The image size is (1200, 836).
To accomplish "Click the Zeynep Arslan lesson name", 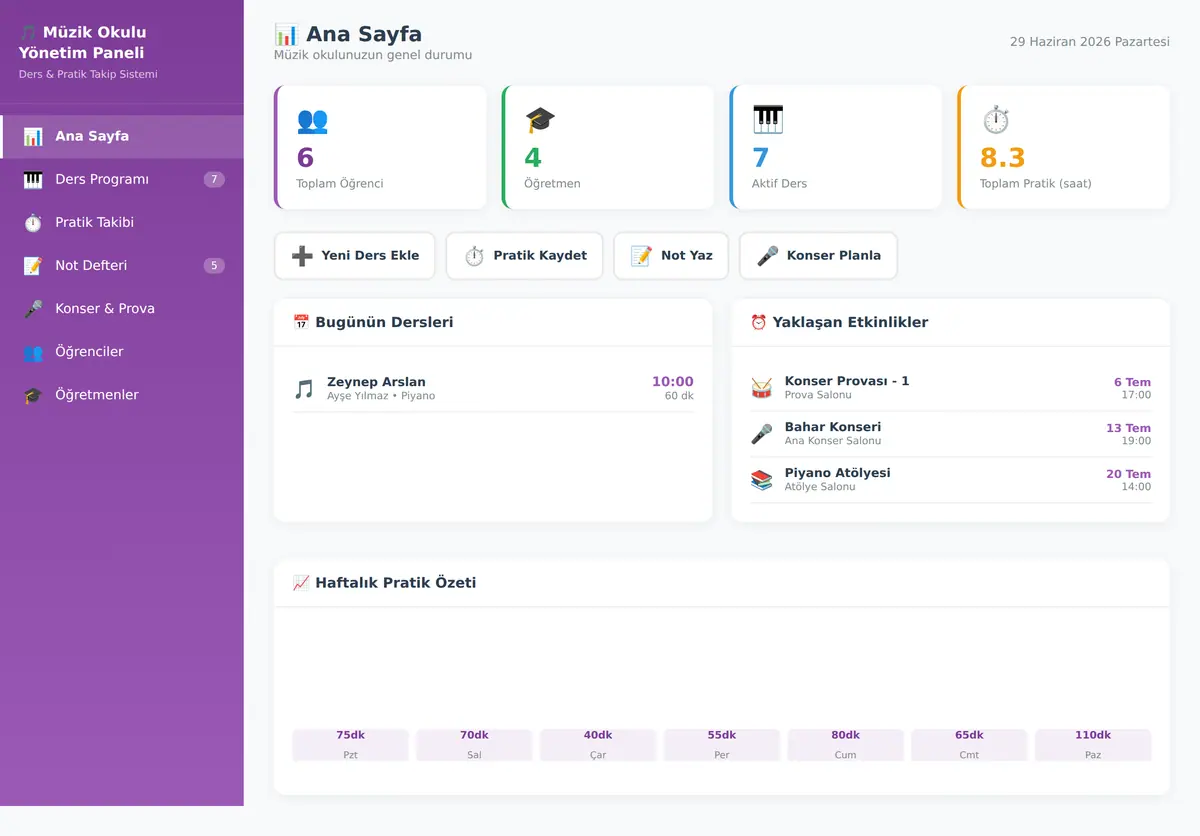I will [376, 382].
